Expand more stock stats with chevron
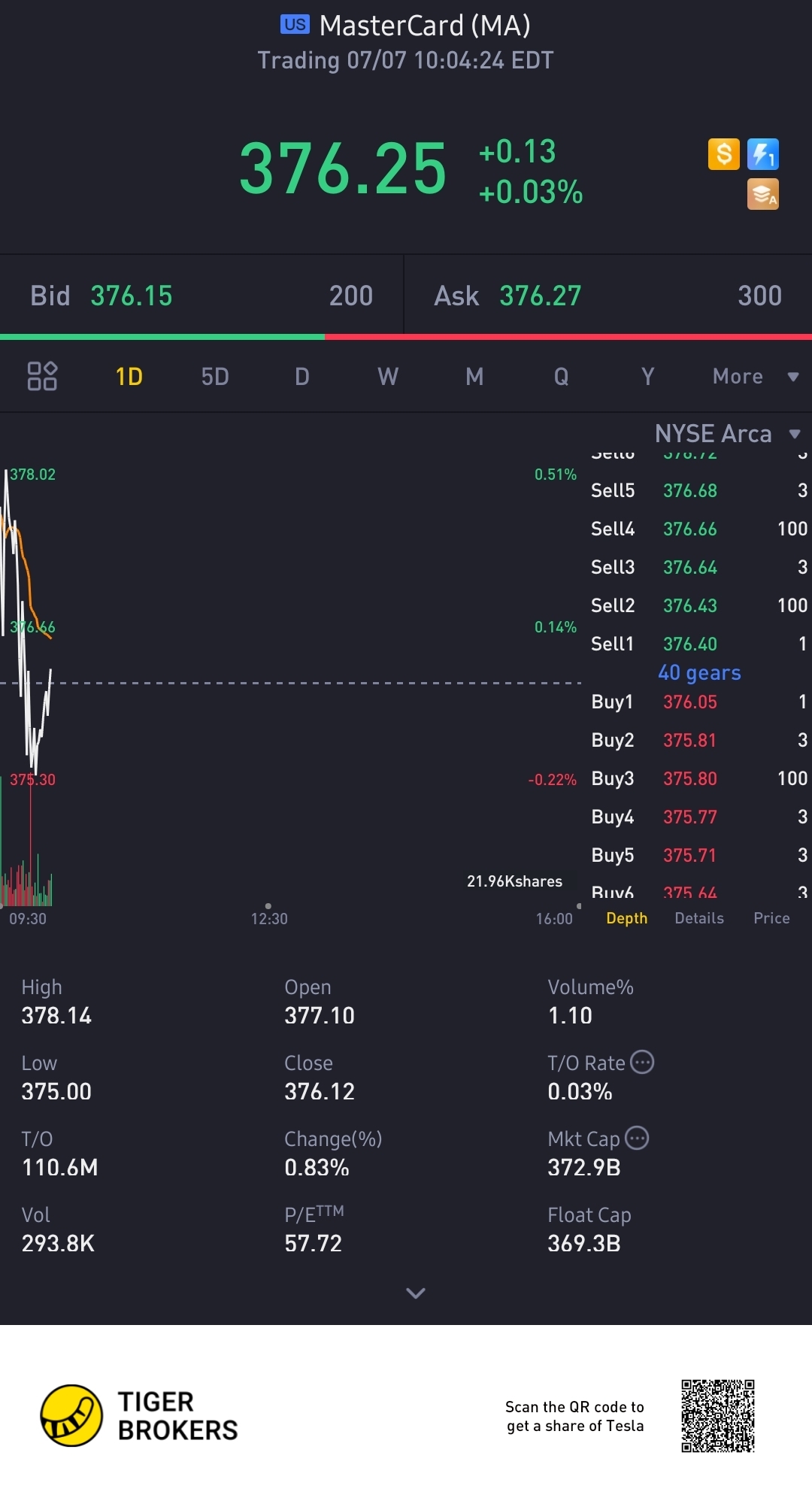The width and height of the screenshot is (812, 1507). 415,1293
